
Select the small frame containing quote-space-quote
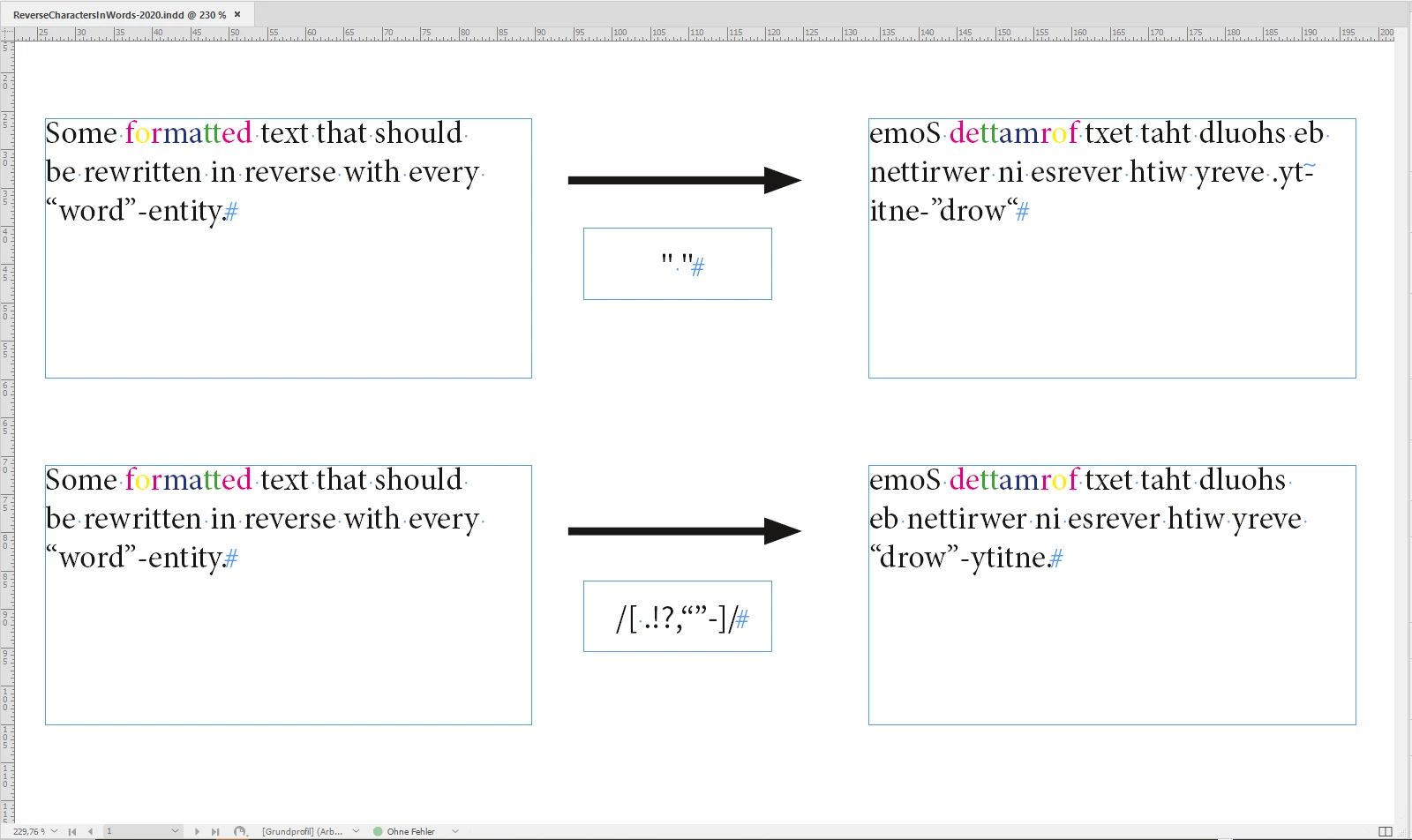pos(678,264)
